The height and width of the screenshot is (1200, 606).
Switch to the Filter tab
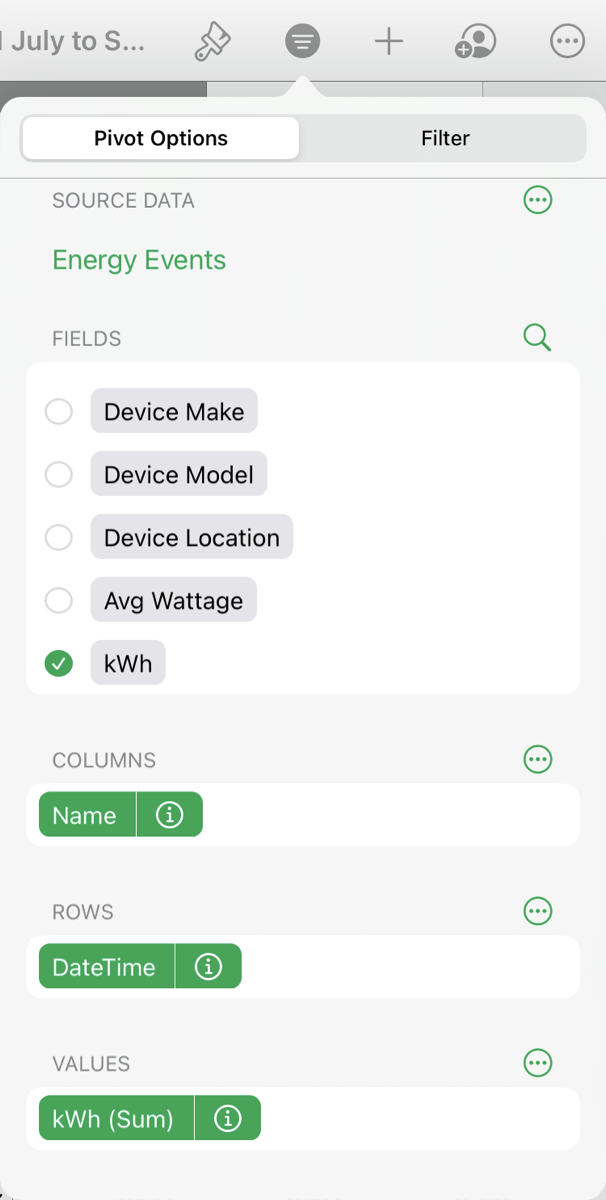445,139
